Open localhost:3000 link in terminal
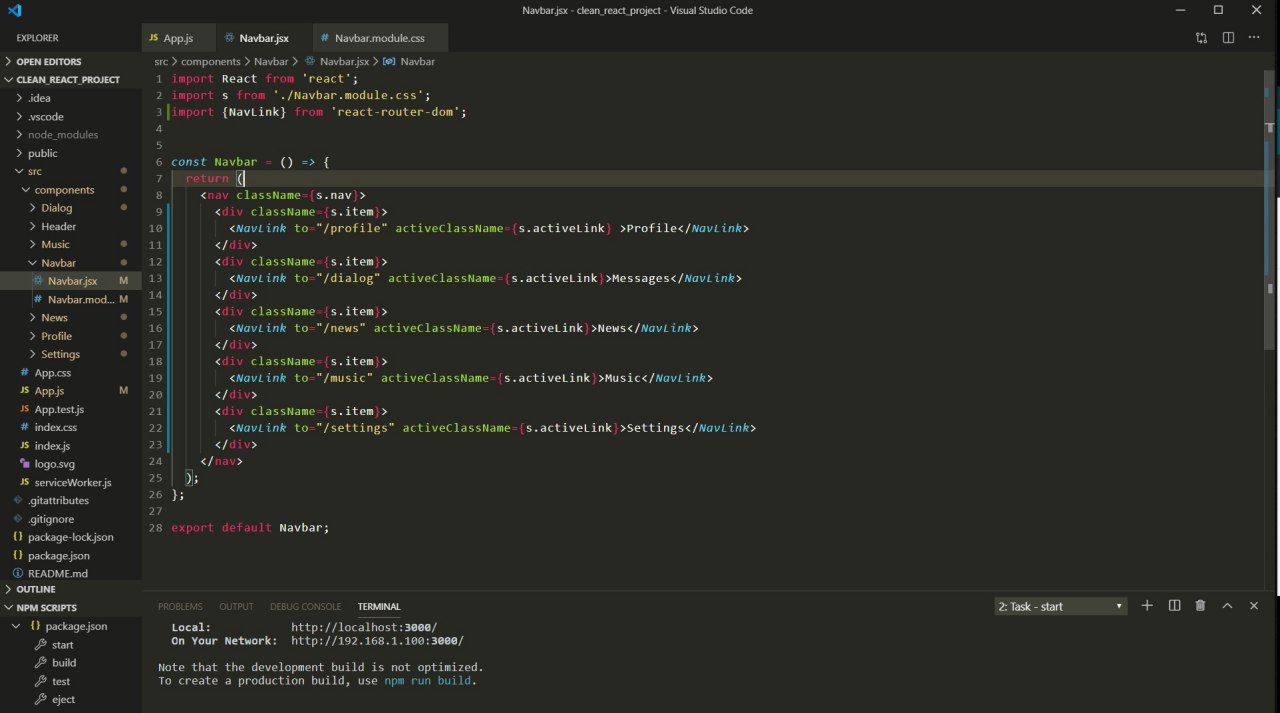 click(364, 628)
